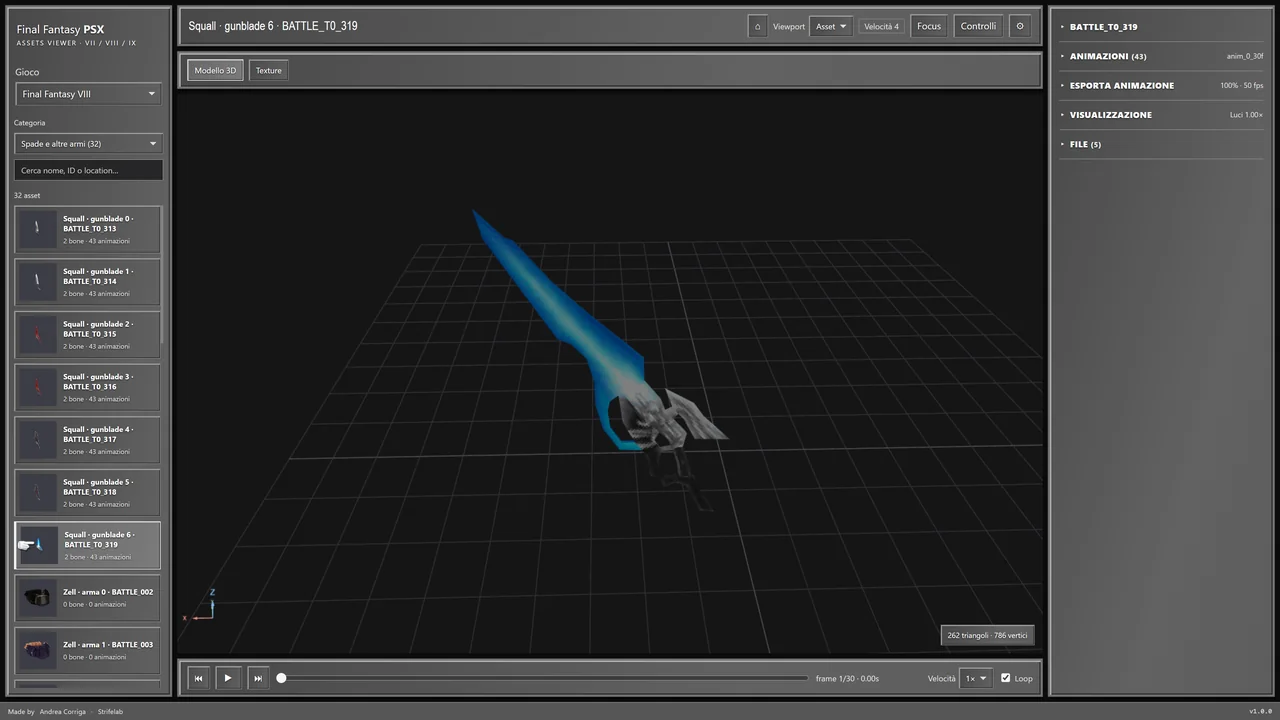Screen dimensions: 1280x720
Task: Play the animation
Action: pos(228,678)
